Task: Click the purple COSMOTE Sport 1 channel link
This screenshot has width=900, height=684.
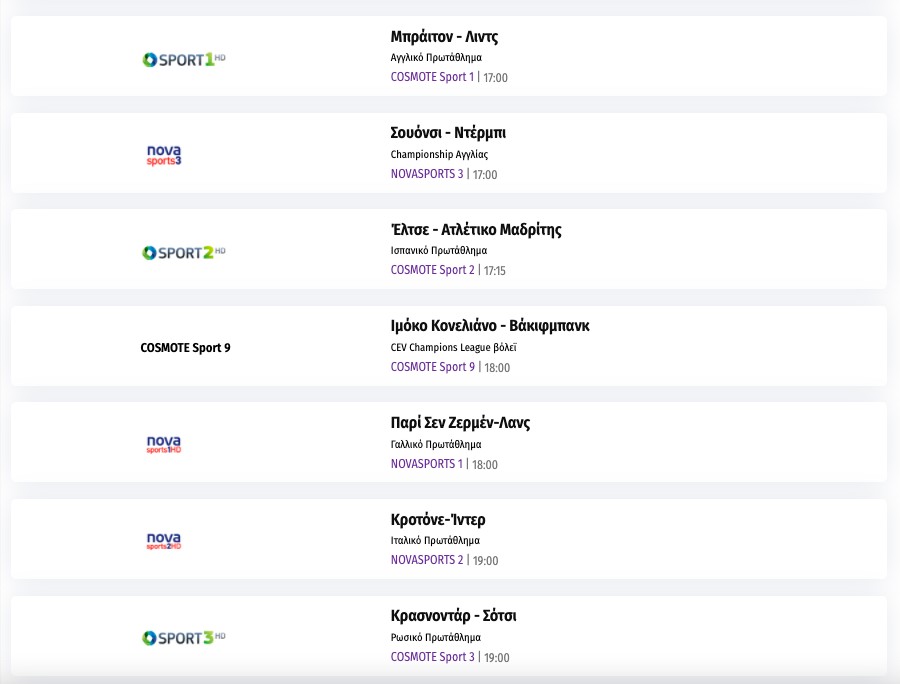Action: pos(432,77)
